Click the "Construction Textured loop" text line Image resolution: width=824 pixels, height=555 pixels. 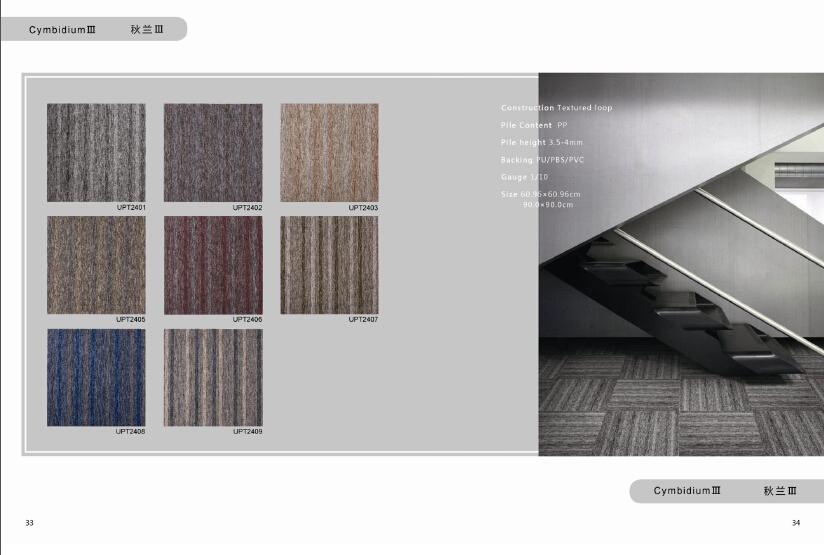[x=556, y=108]
